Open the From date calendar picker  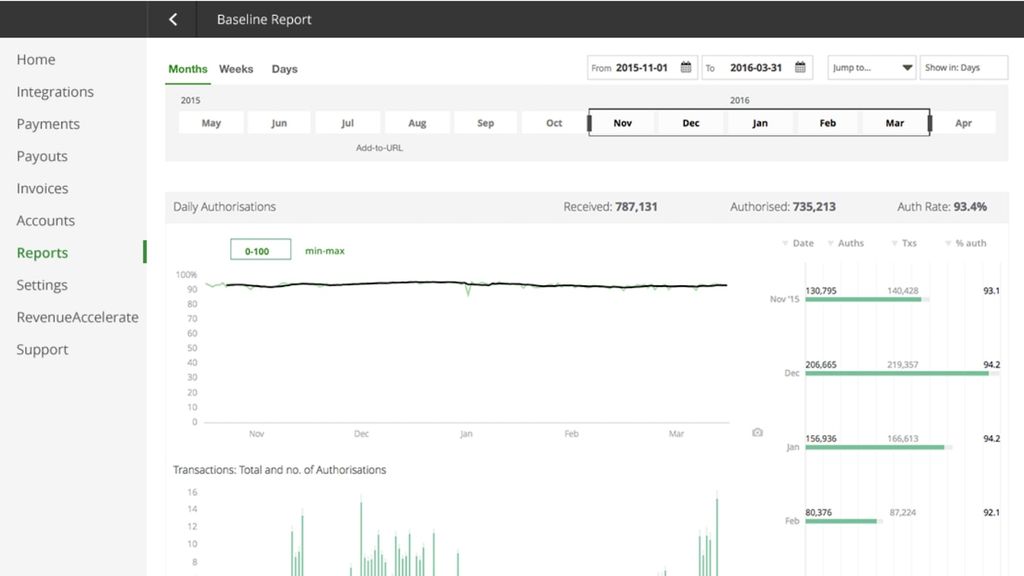coord(686,68)
